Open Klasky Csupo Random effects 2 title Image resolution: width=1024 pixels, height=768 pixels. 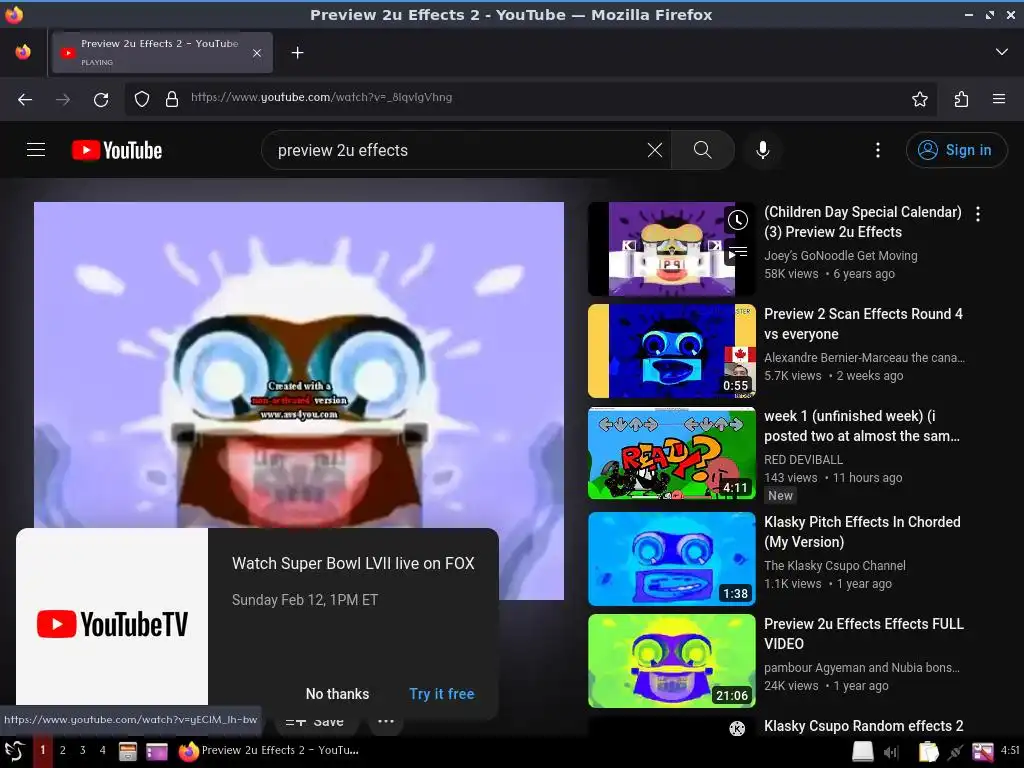[863, 726]
